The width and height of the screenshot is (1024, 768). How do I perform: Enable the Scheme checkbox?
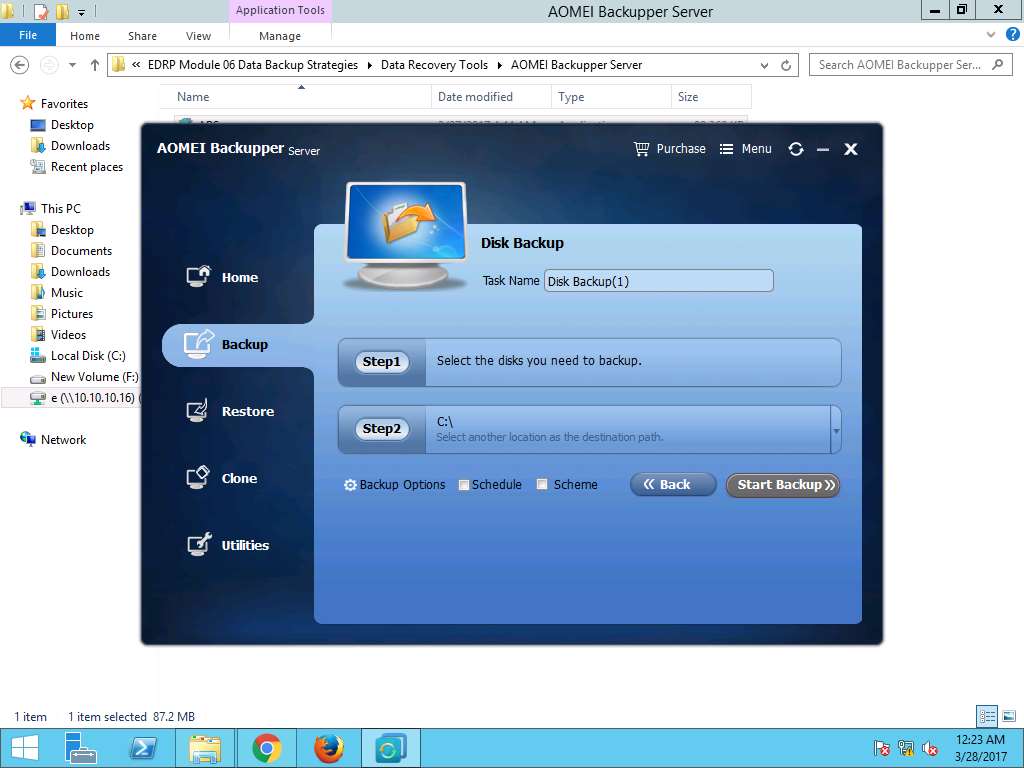[x=541, y=484]
